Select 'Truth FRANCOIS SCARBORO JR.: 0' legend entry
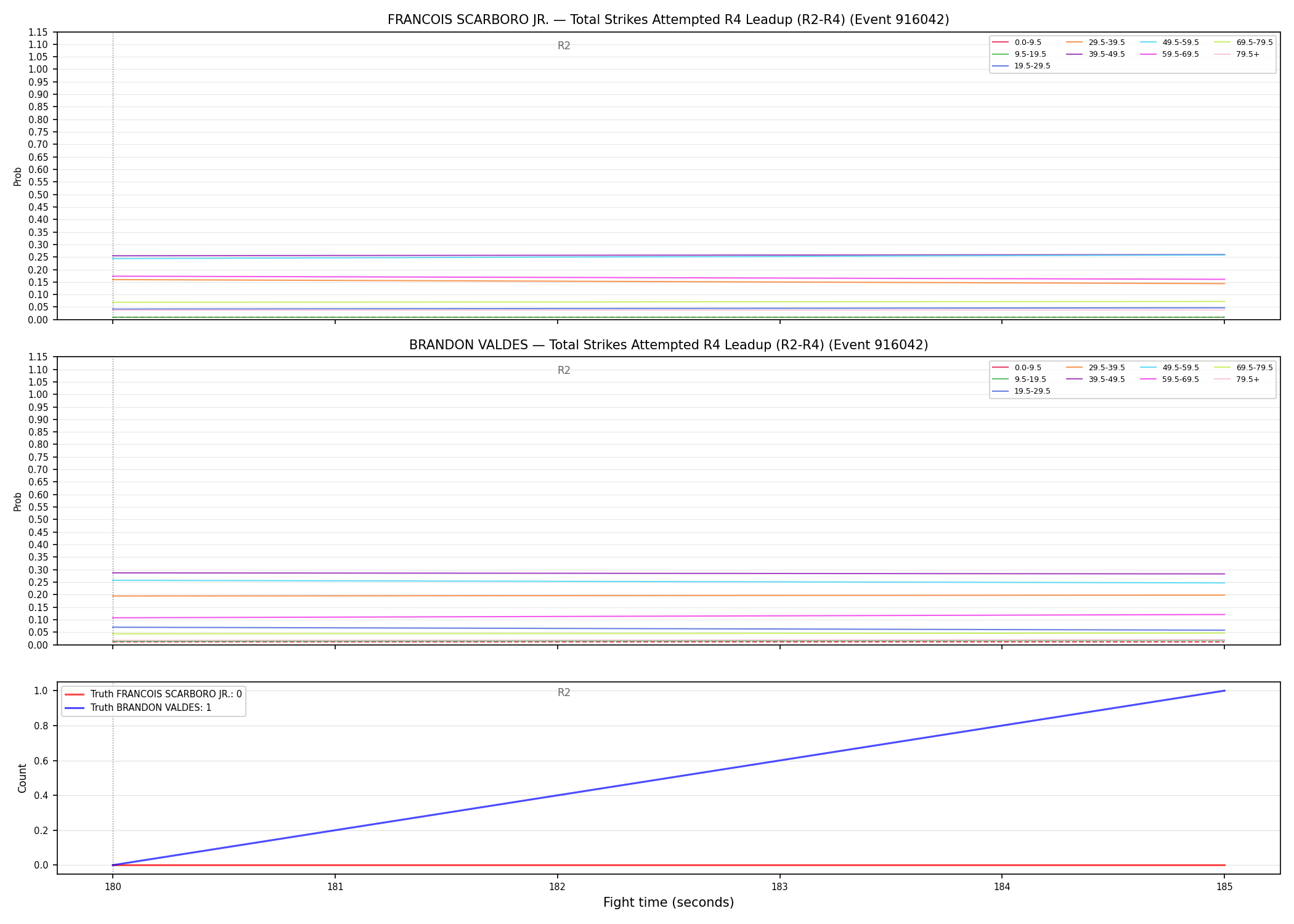Screen dimensions: 1294x924 click(166, 694)
